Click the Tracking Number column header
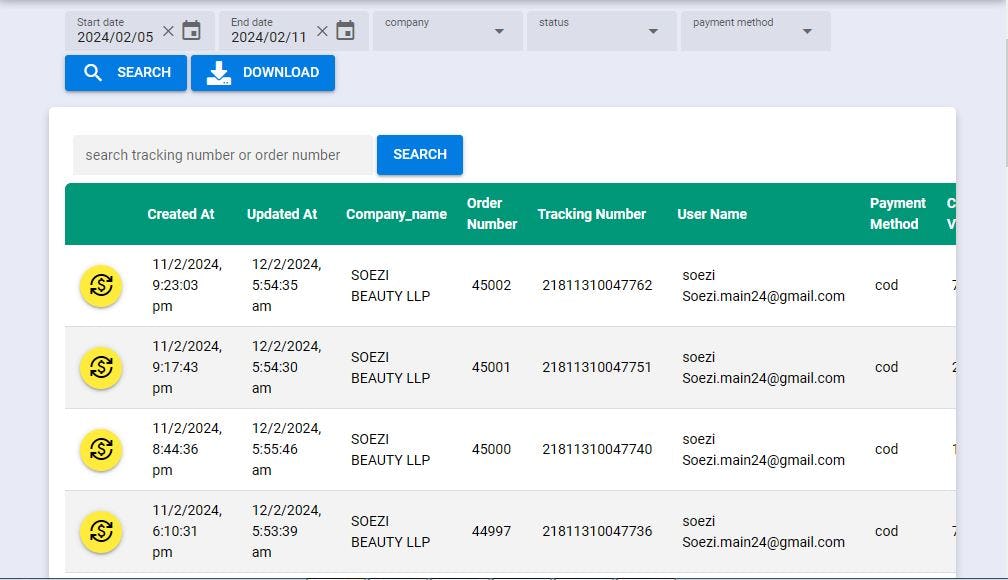 click(592, 213)
